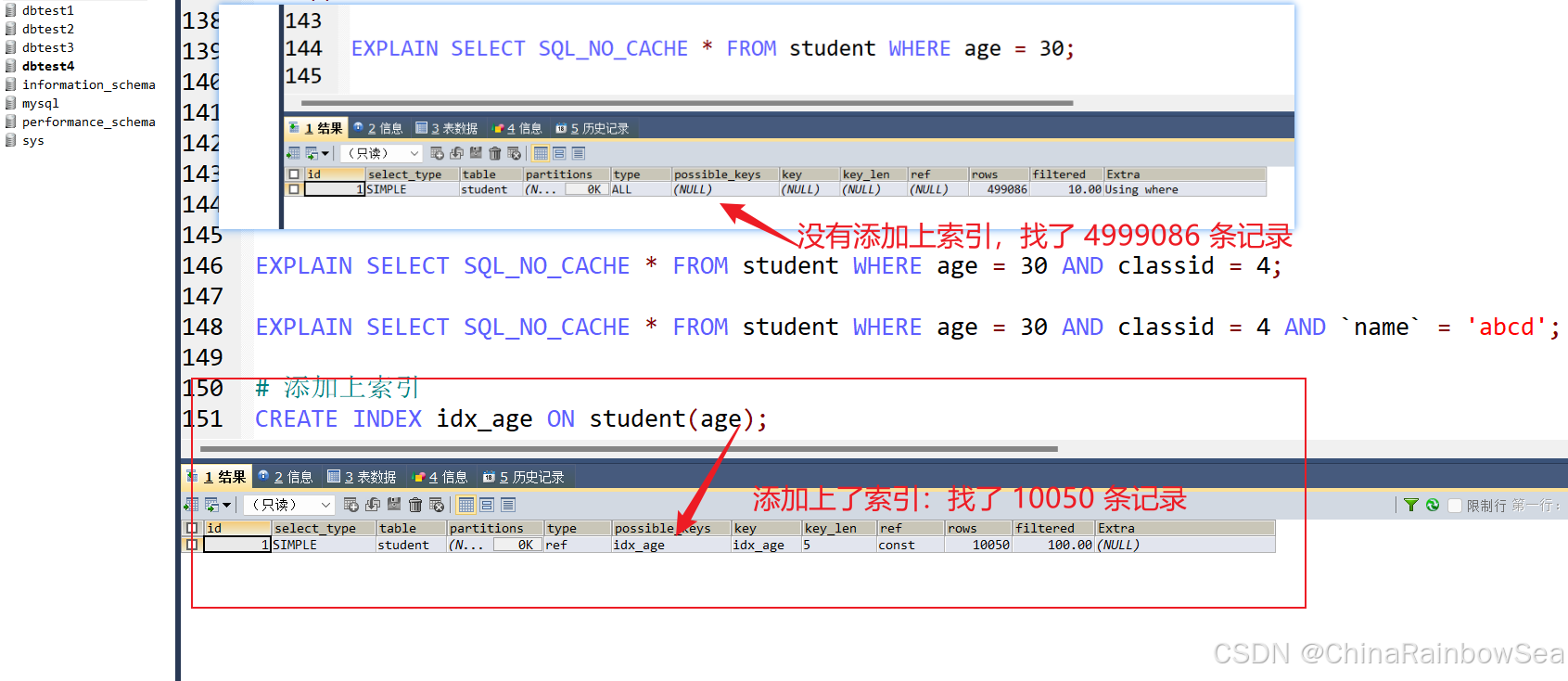Viewport: 1568px width, 681px height.
Task: Check row checkbox for upper ALL-type result row
Action: tap(294, 189)
